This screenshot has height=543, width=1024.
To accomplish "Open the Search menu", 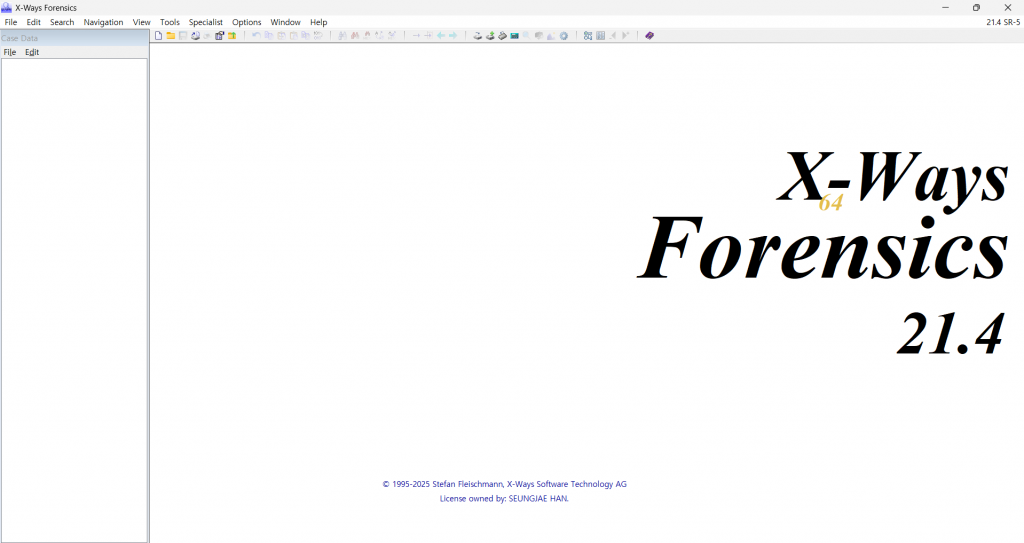I will click(x=62, y=22).
